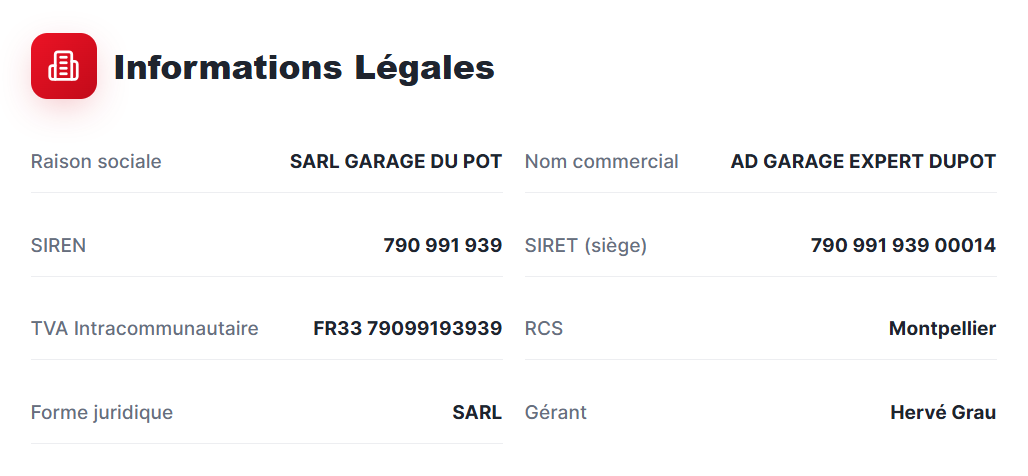Viewport: 1028px width, 476px height.
Task: Select the RCS city Montpellier
Action: click(942, 328)
